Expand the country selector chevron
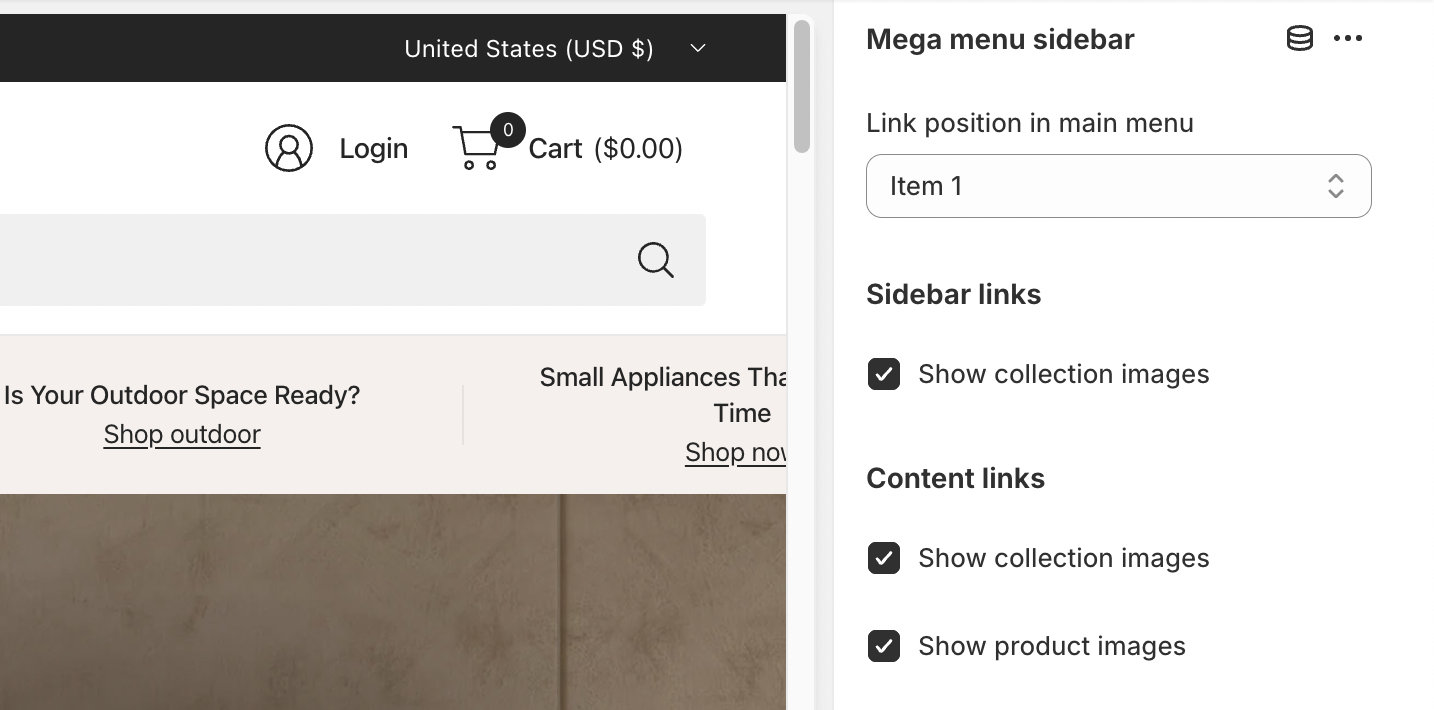Screen dimensions: 1434x710 pyautogui.click(x=697, y=48)
